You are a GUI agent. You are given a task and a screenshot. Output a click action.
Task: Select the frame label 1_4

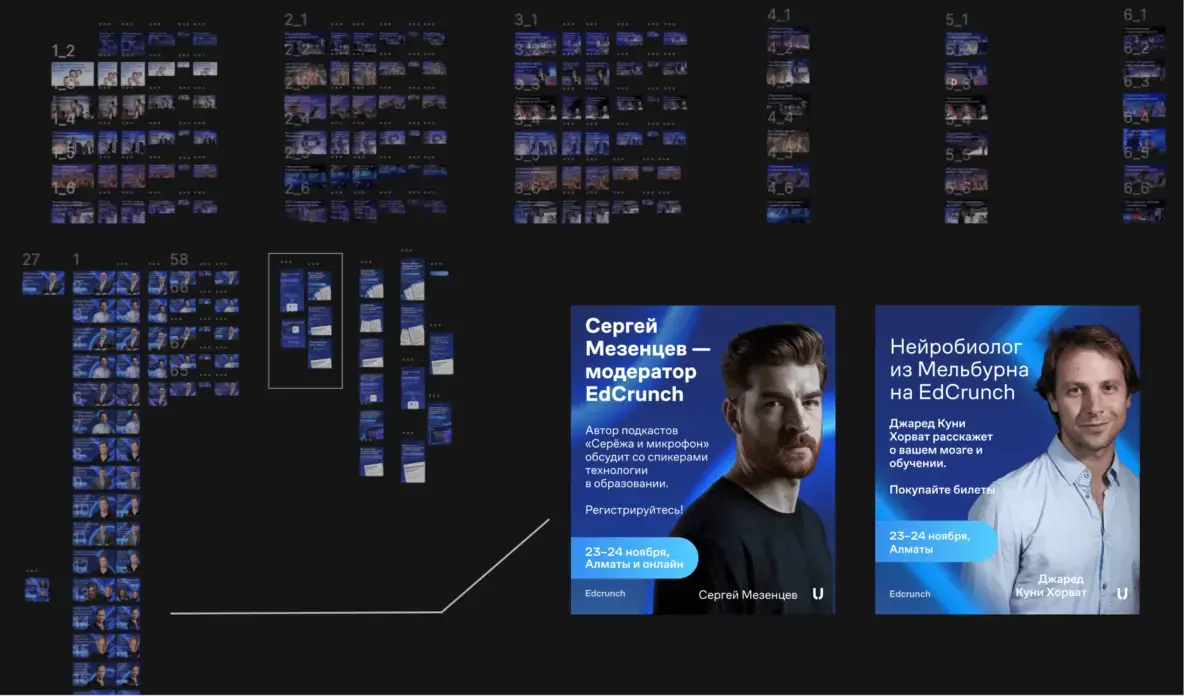[x=63, y=119]
